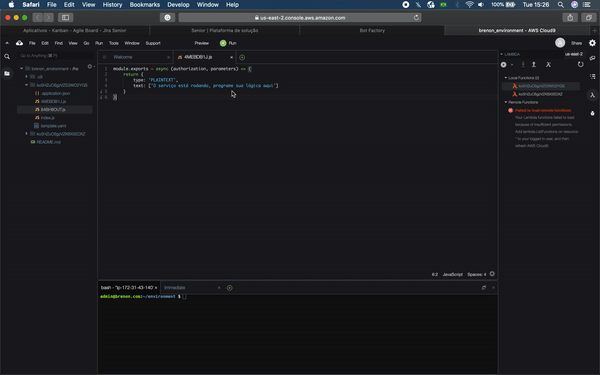Open macOS Spotlight search icon
Screen dimensions: 600x375
tap(561, 5)
